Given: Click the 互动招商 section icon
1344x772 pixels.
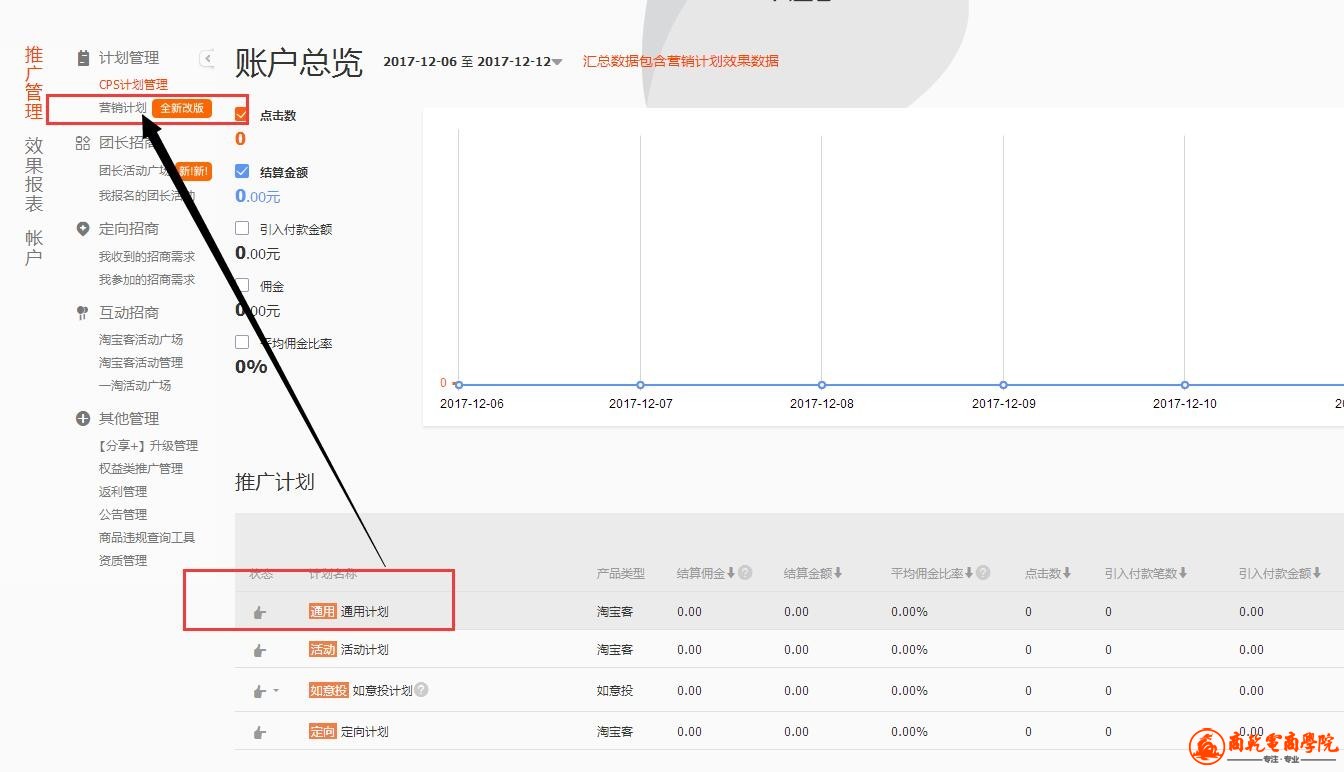Looking at the screenshot, I should click(x=83, y=313).
